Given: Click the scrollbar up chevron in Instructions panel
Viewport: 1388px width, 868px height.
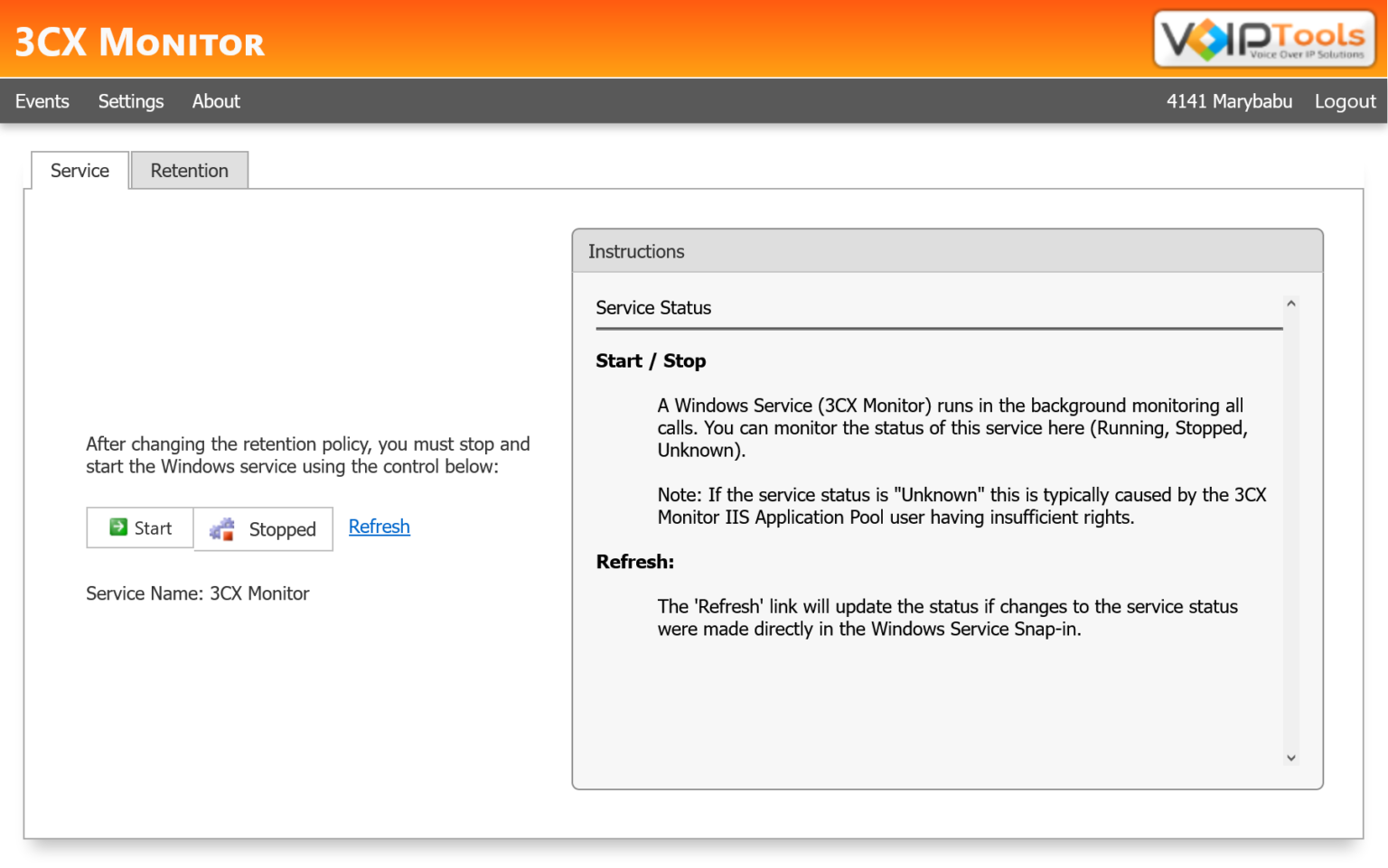Looking at the screenshot, I should [x=1290, y=303].
